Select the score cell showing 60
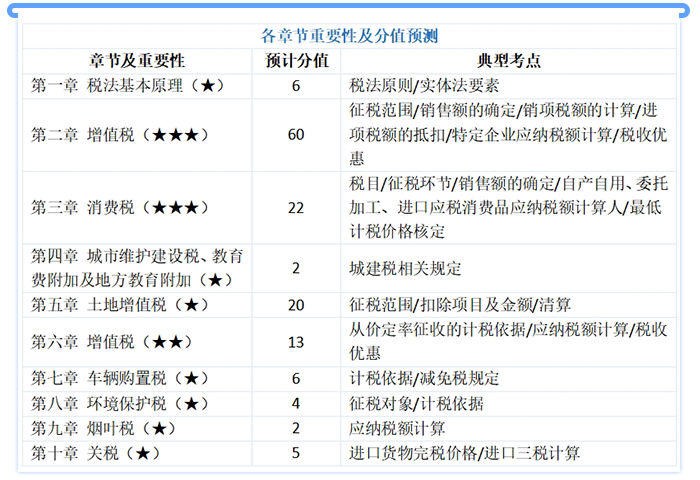Viewport: 700px width, 480px height. (x=296, y=134)
